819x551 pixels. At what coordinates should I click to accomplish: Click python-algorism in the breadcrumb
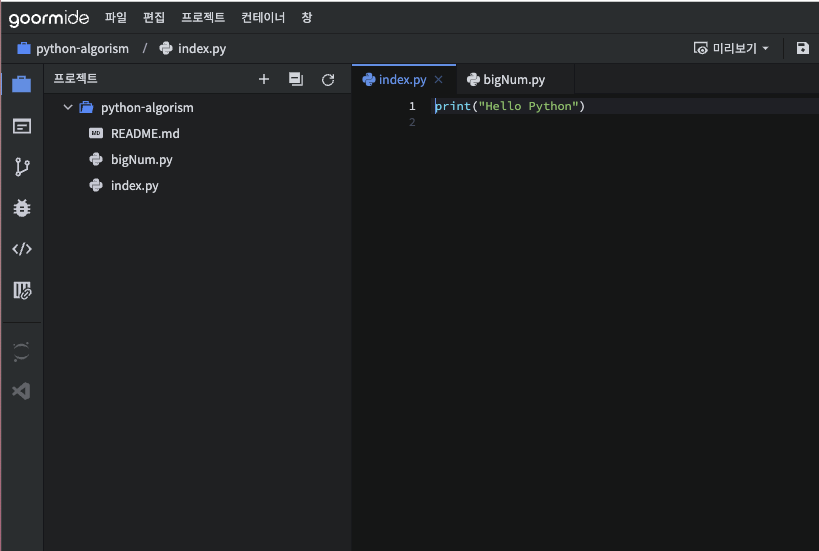[82, 49]
